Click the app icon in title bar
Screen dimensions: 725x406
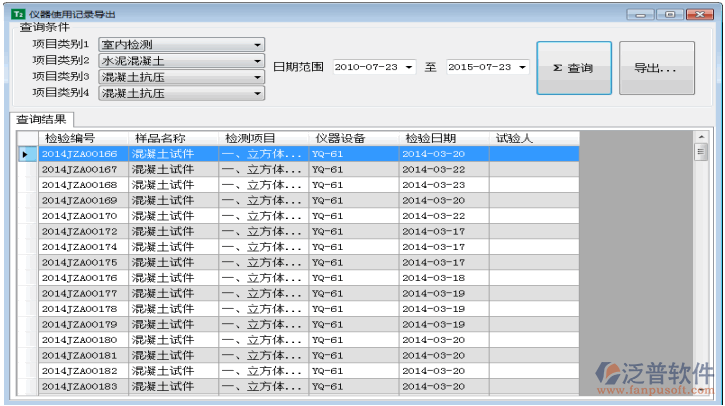[17, 14]
